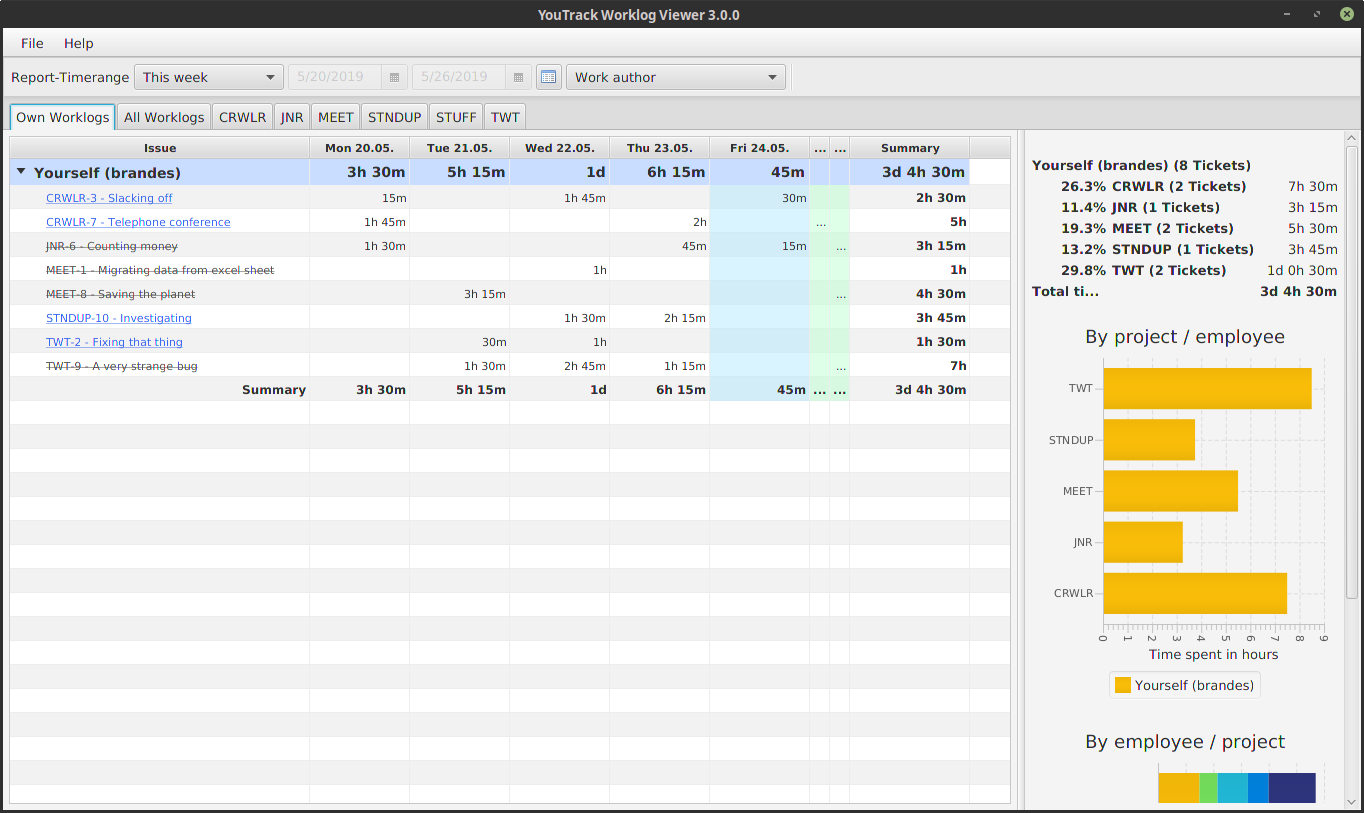Image resolution: width=1364 pixels, height=813 pixels.
Task: Open issue TWT-2 - Fixing that thing
Action: pos(114,342)
